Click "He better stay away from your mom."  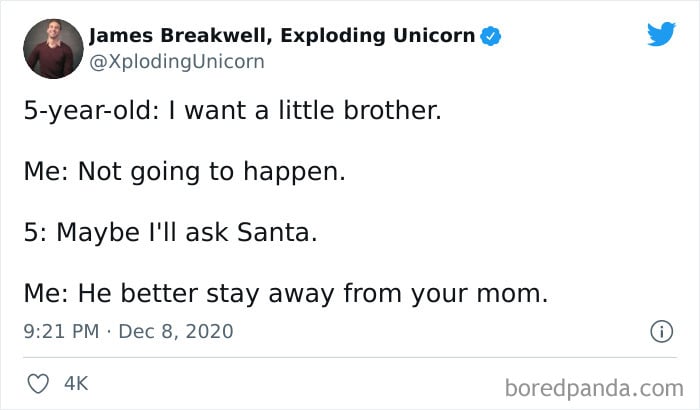tap(313, 294)
